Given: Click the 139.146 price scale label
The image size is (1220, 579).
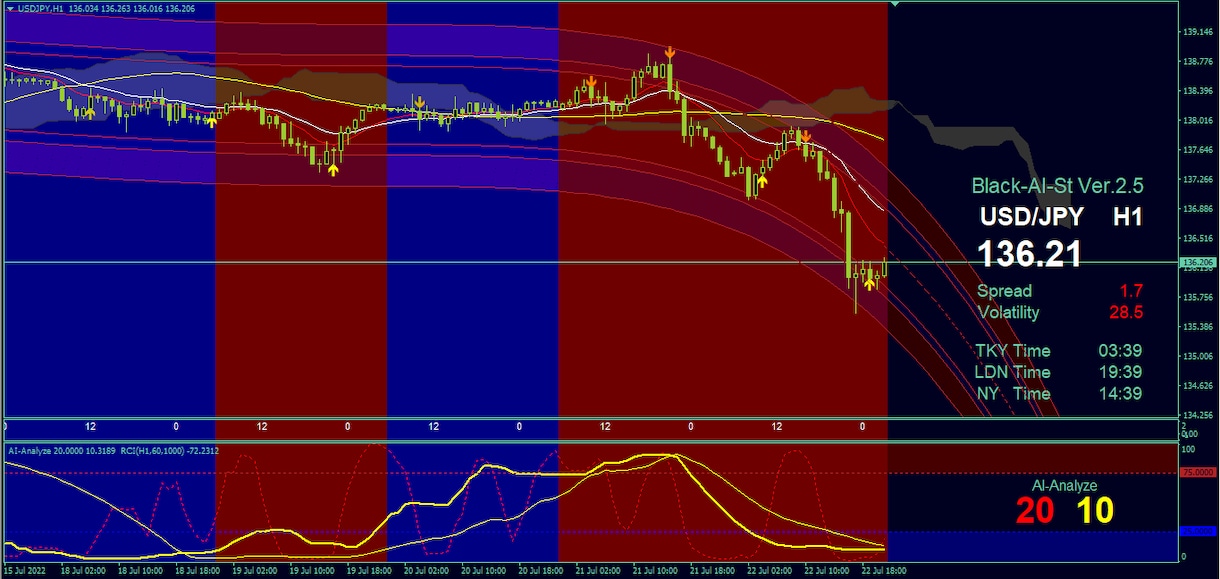Looking at the screenshot, I should point(1197,32).
